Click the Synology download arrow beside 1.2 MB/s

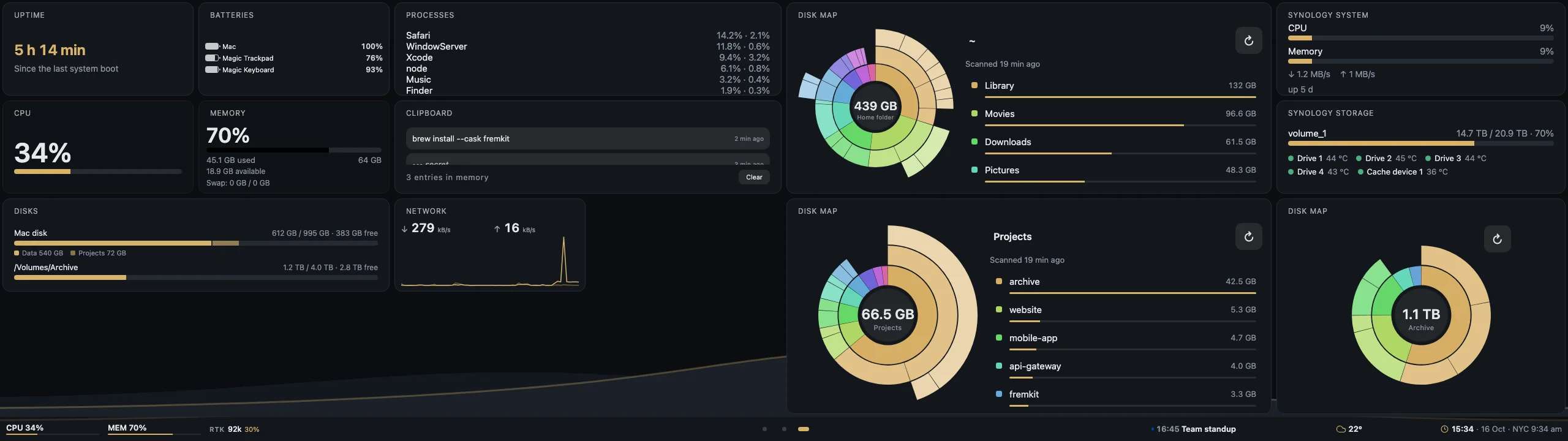coord(1291,74)
